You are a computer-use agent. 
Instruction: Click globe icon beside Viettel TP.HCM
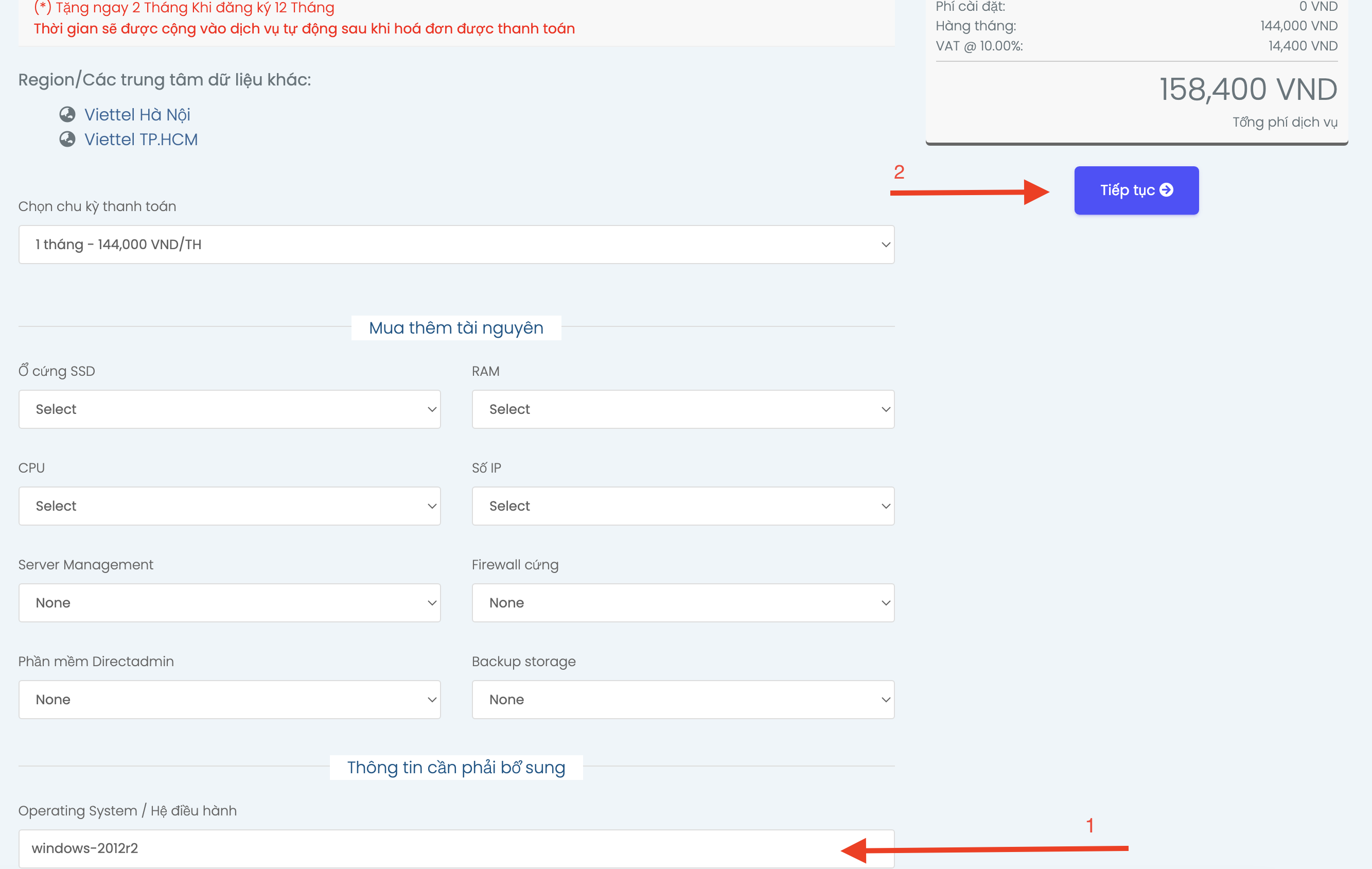(67, 139)
